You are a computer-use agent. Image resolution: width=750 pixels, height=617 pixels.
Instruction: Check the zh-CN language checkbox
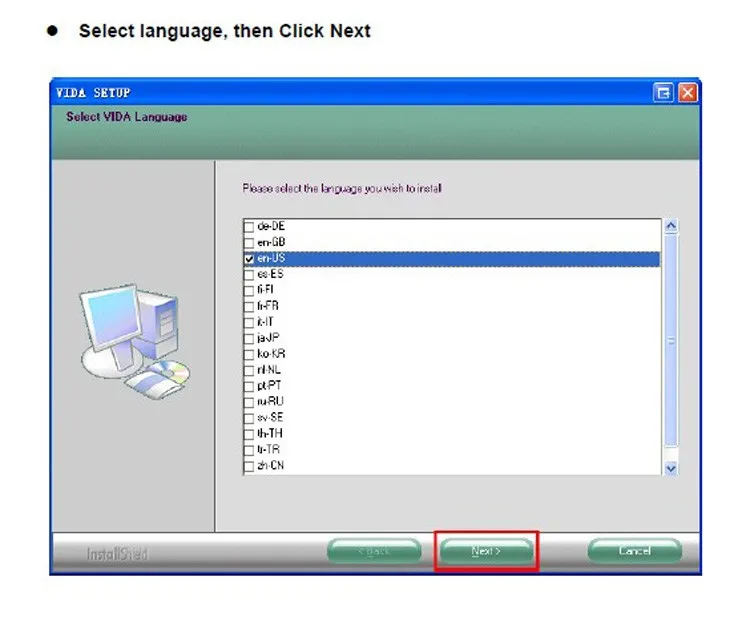[249, 466]
